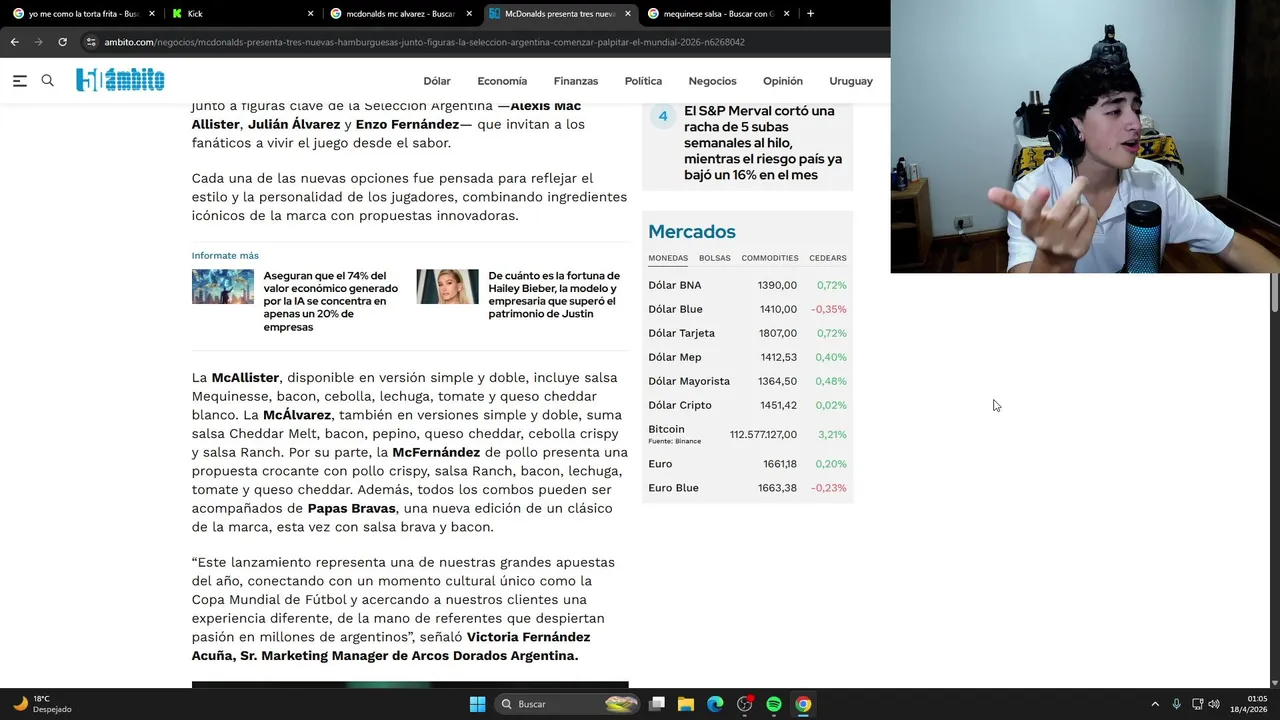This screenshot has height=720, width=1280.
Task: Click the Dólar Mayorista row
Action: point(747,381)
